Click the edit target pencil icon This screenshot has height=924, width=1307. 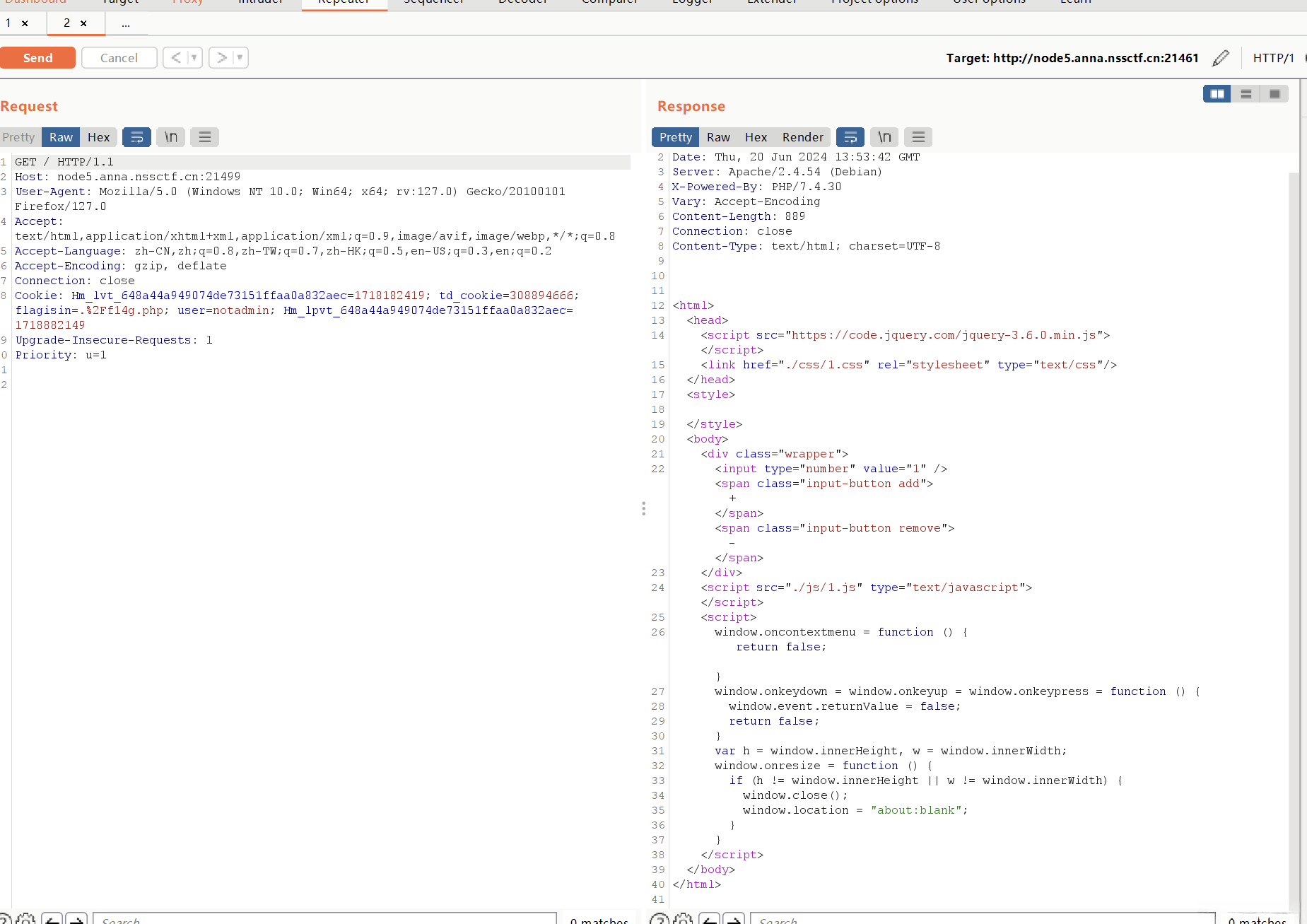pyautogui.click(x=1220, y=58)
